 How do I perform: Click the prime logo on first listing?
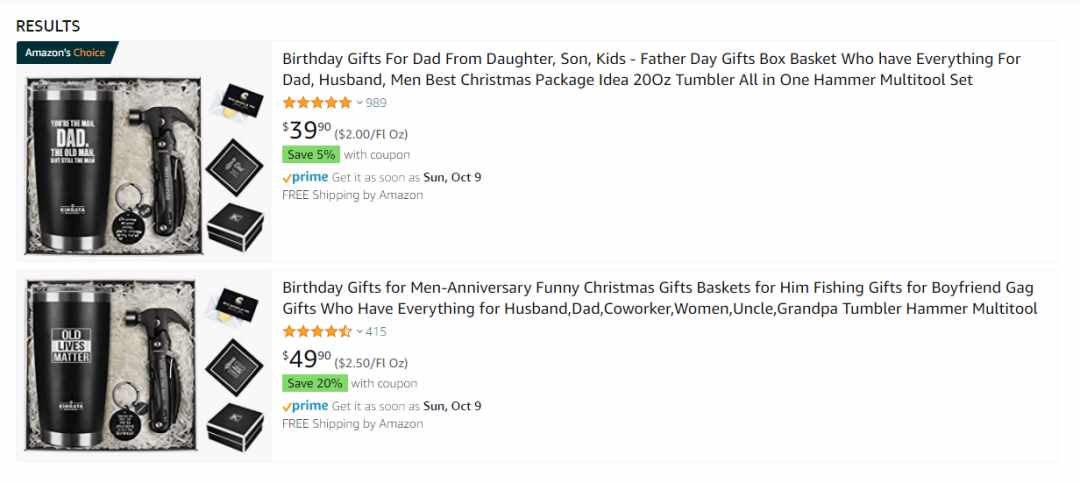pos(305,177)
